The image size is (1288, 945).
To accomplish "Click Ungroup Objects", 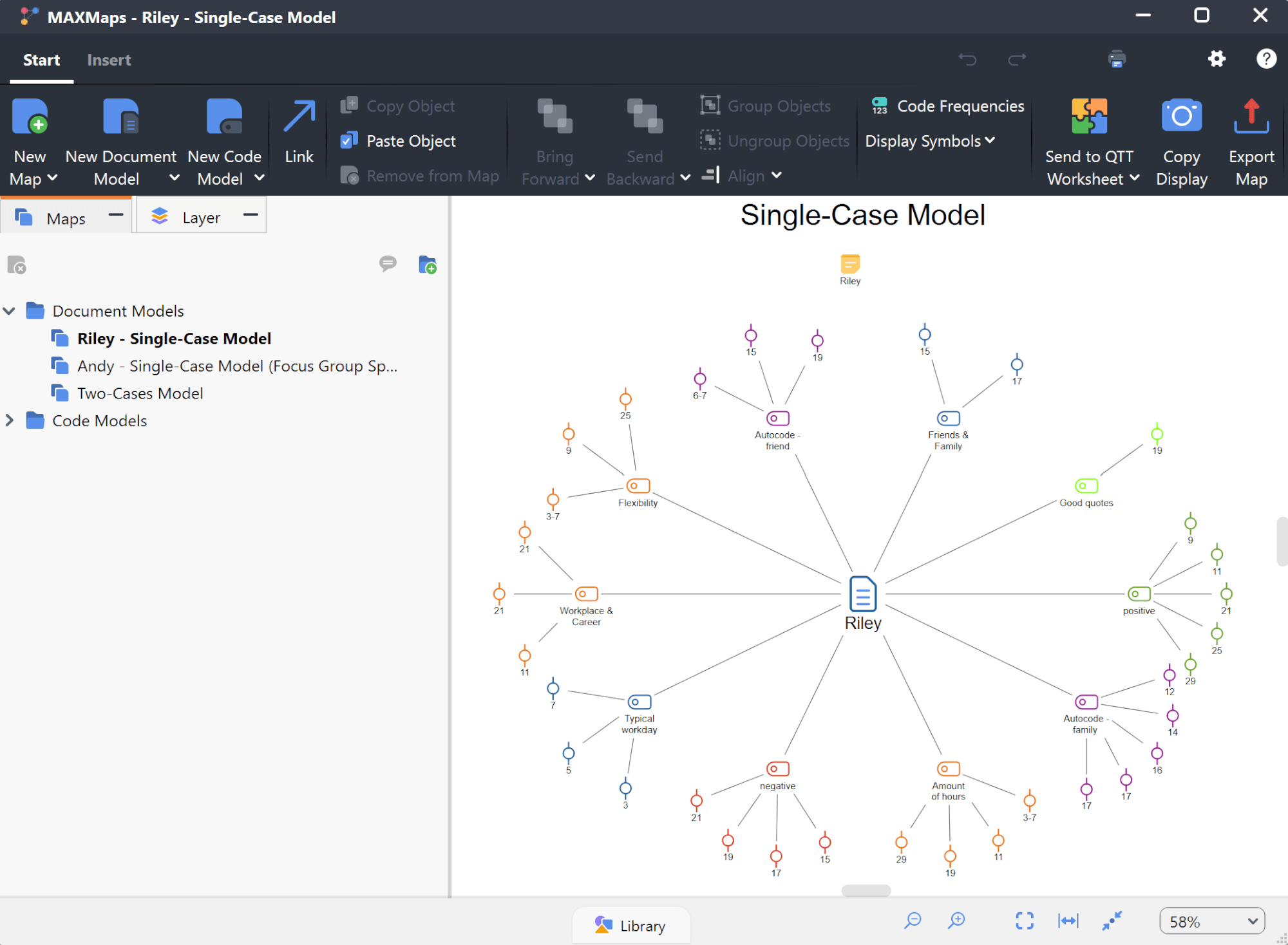I will tap(775, 141).
